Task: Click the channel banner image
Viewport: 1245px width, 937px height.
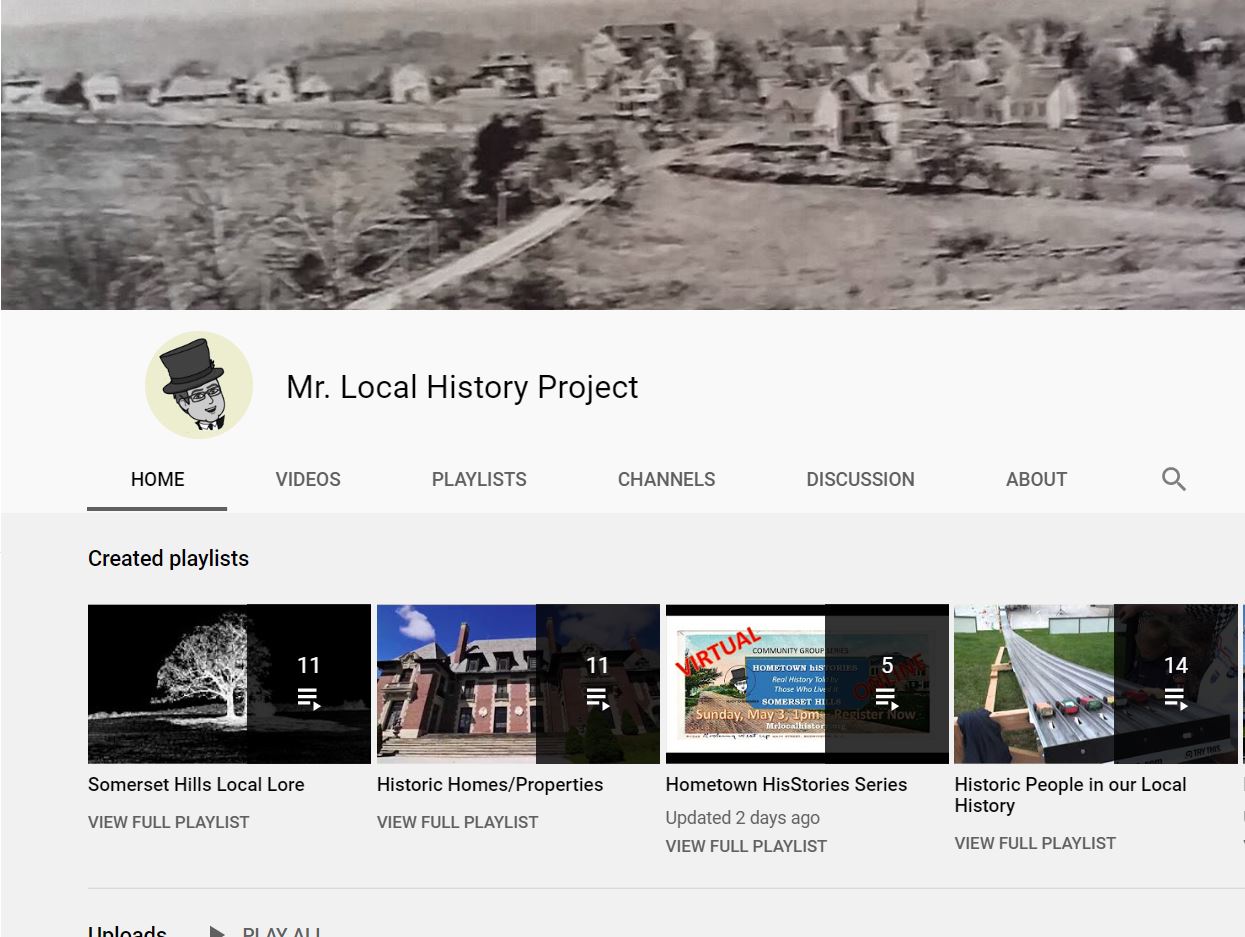Action: pyautogui.click(x=622, y=150)
